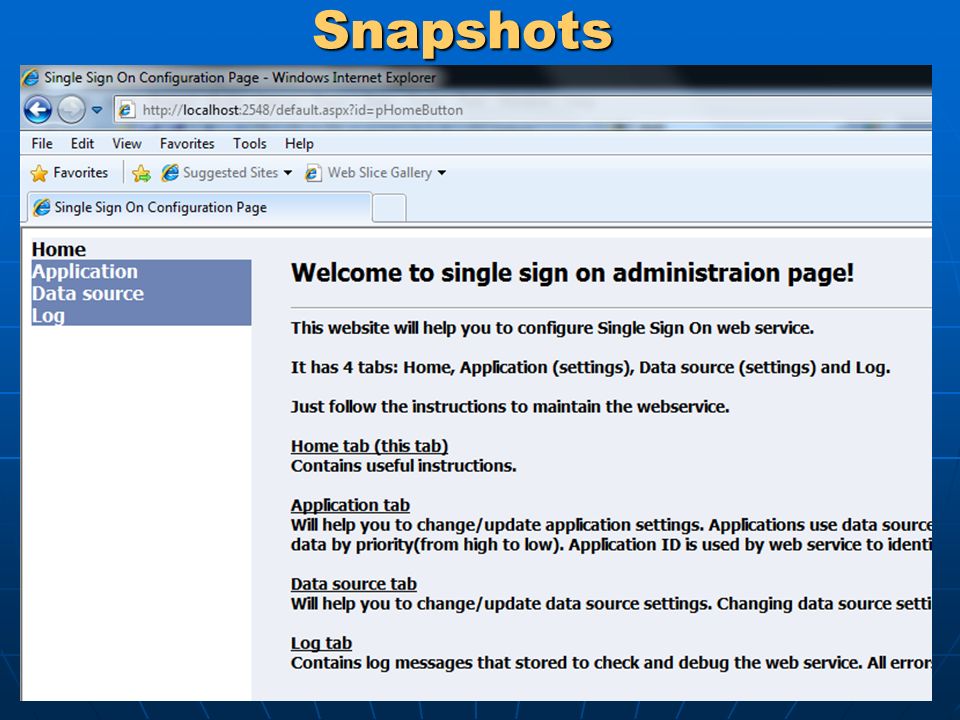Image resolution: width=960 pixels, height=720 pixels.
Task: Expand the Suggested Sites dropdown arrow
Action: (x=288, y=173)
